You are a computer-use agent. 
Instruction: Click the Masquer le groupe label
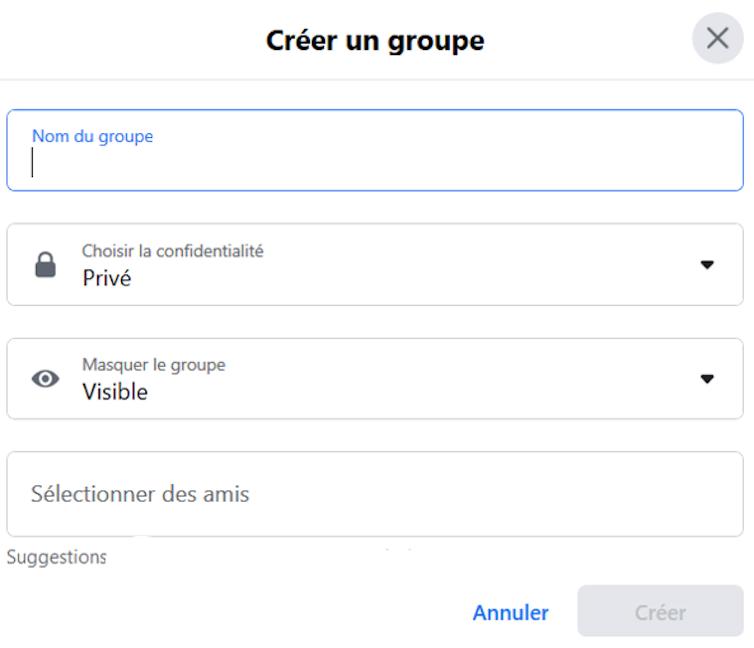pyautogui.click(x=154, y=365)
